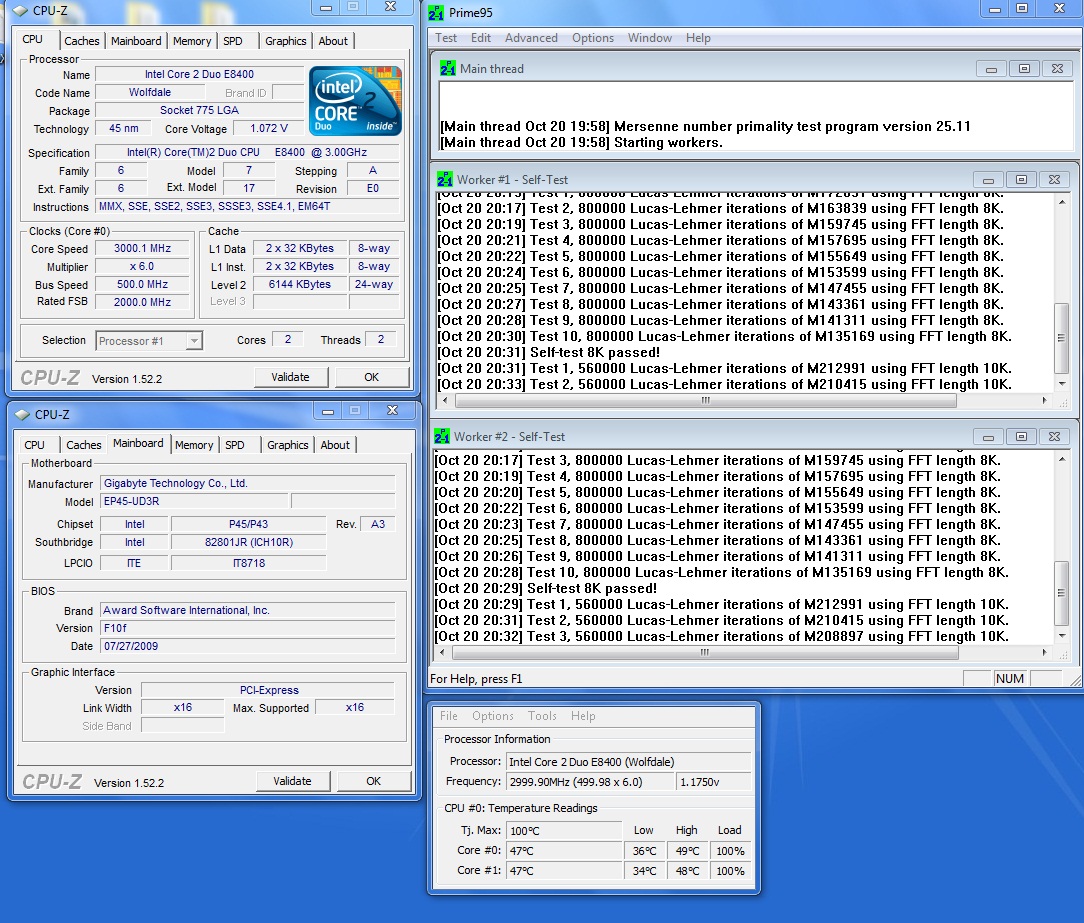
Task: Switch to the CPU tab in the lower CPU-Z window
Action: pos(35,445)
